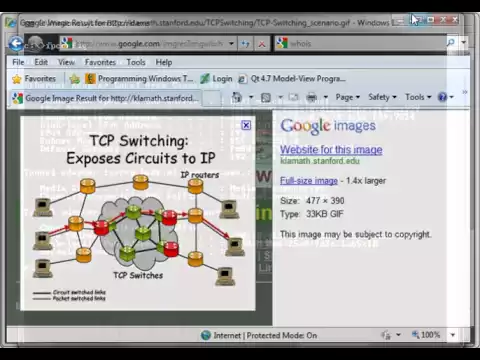The height and width of the screenshot is (360, 480).
Task: Click the Google images logo
Action: (328, 126)
